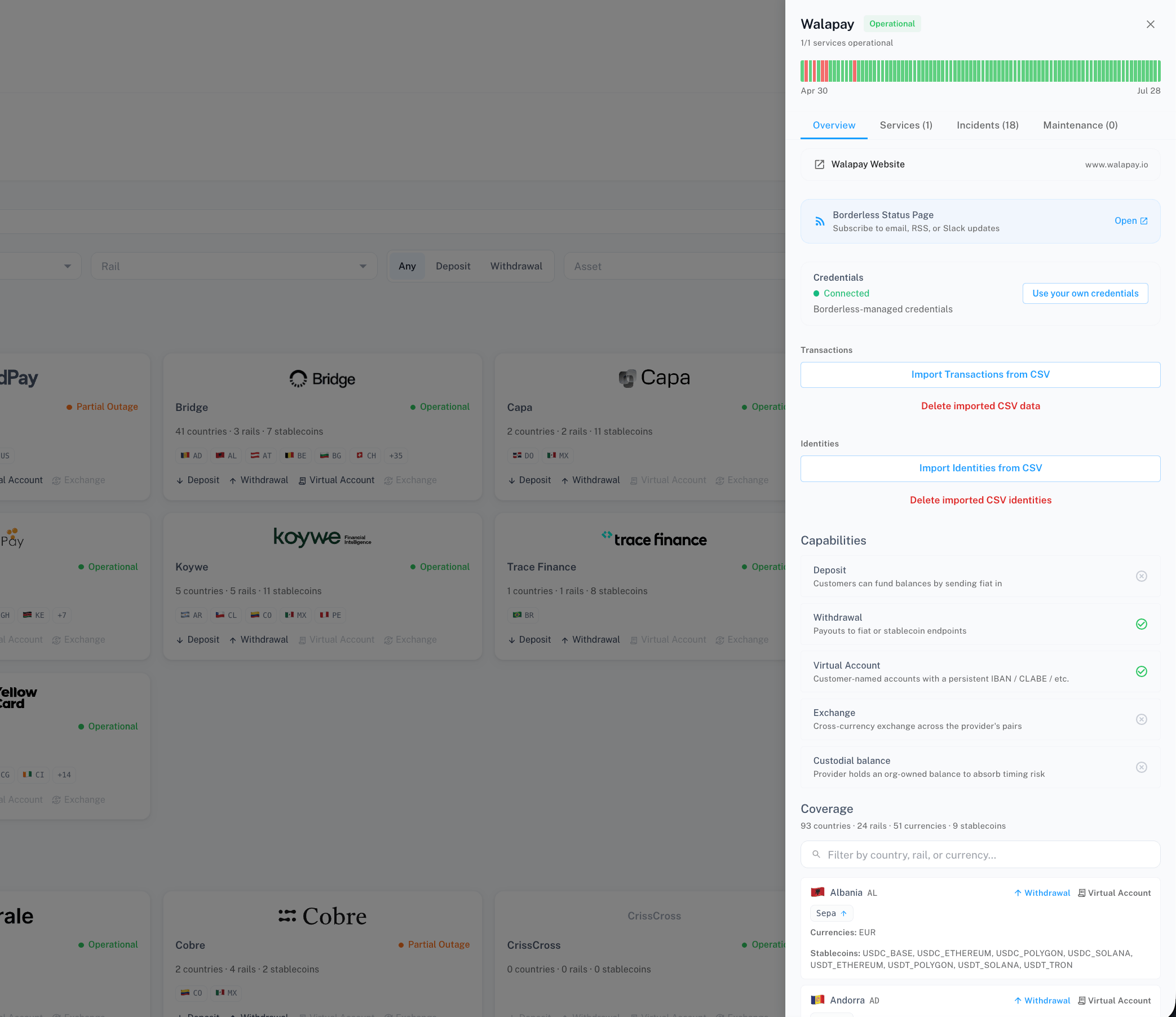The image size is (1176, 1017).
Task: Open the Borderless Status Page link
Action: [1130, 221]
